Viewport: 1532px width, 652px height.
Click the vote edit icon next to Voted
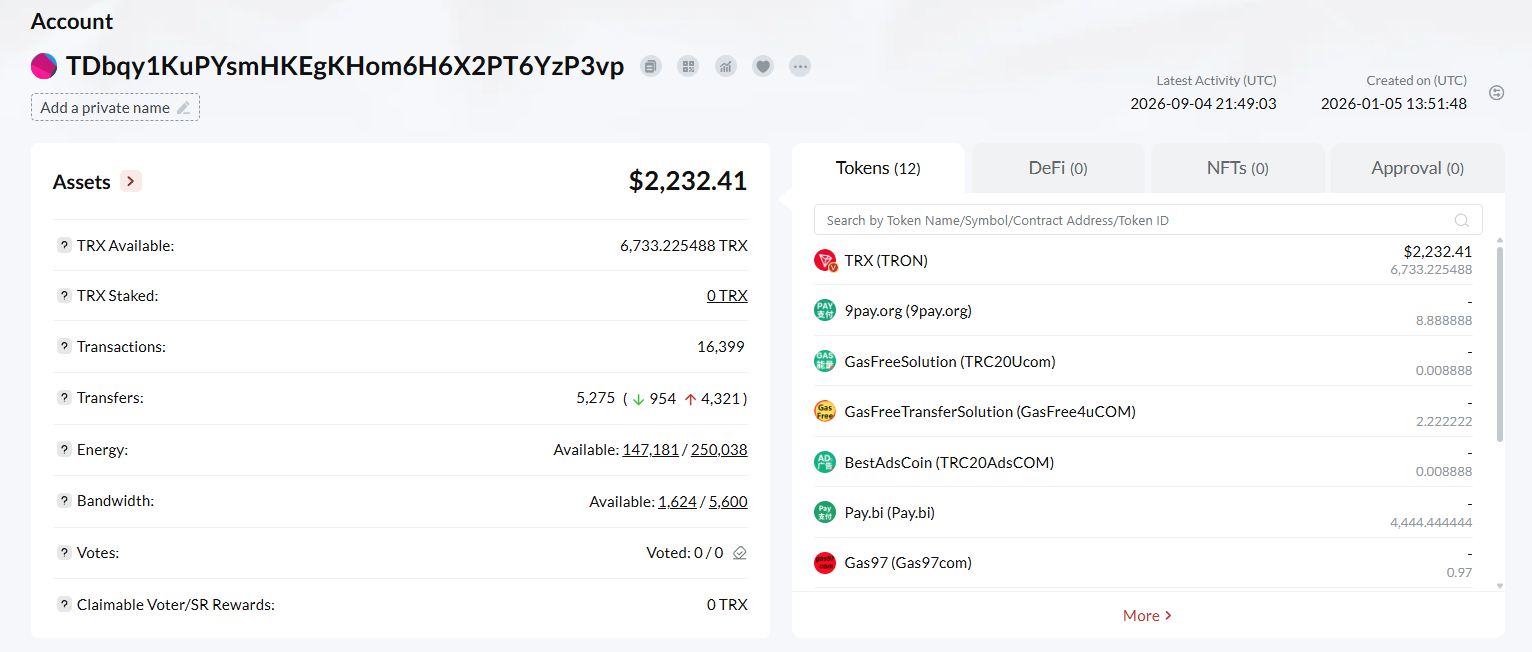tap(740, 552)
